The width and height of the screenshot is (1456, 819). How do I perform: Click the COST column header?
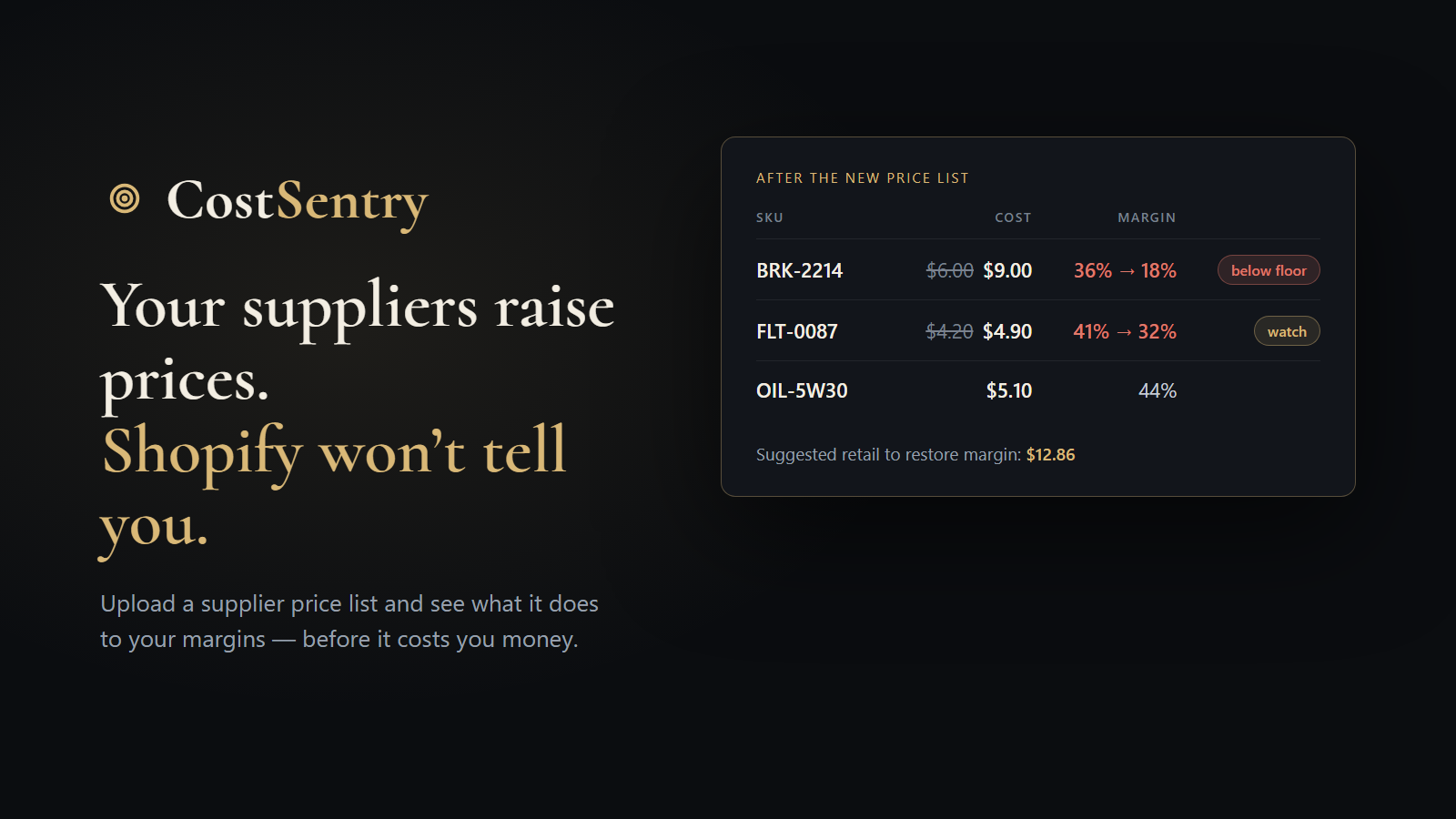tap(1013, 217)
